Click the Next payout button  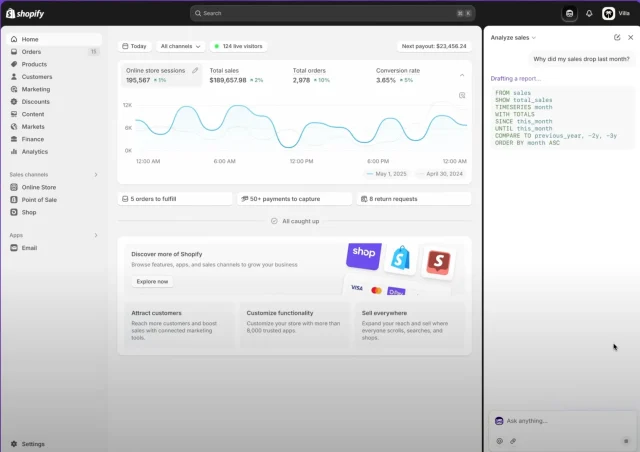click(x=434, y=46)
